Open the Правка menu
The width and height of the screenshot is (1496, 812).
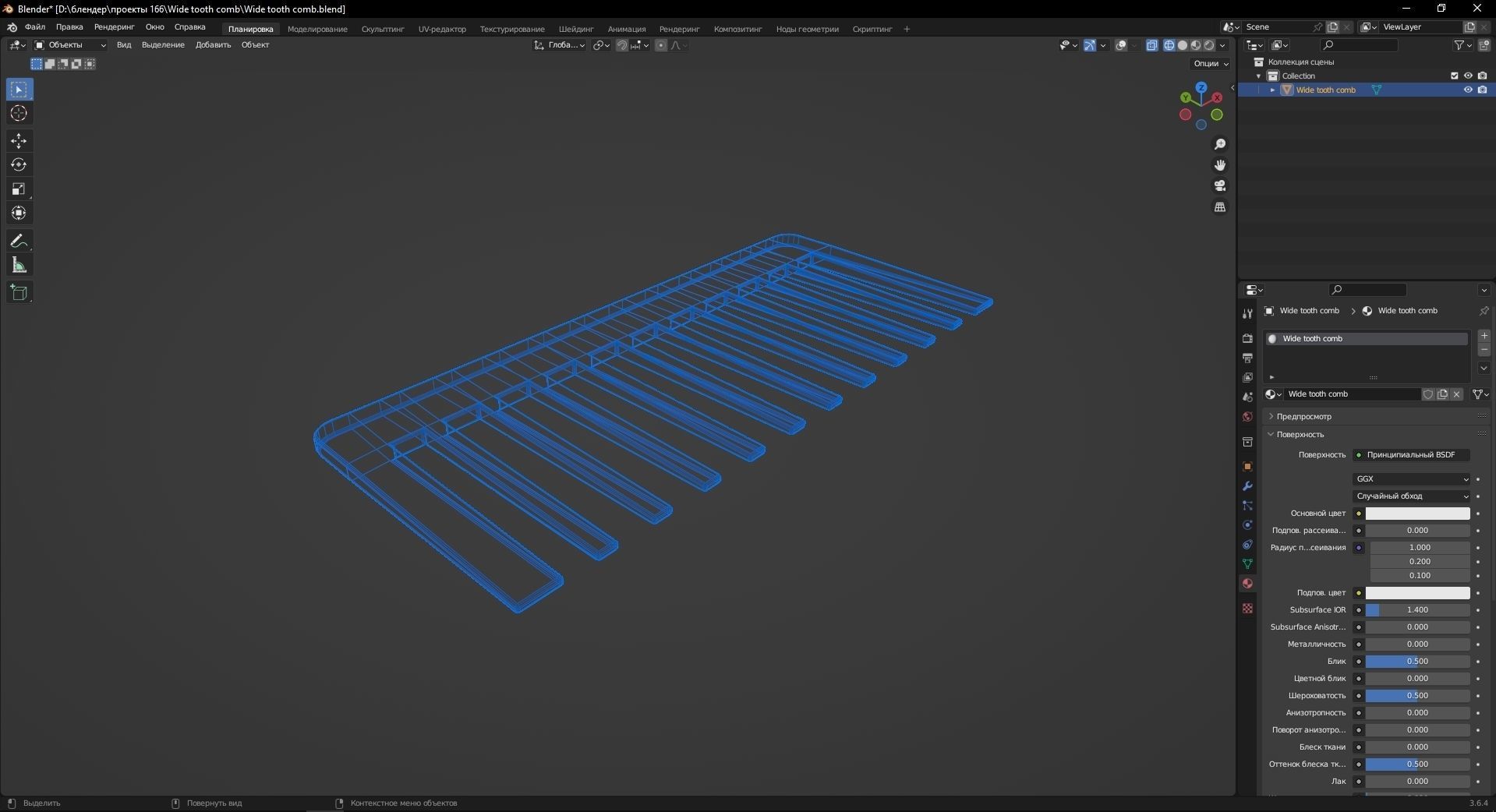[69, 27]
